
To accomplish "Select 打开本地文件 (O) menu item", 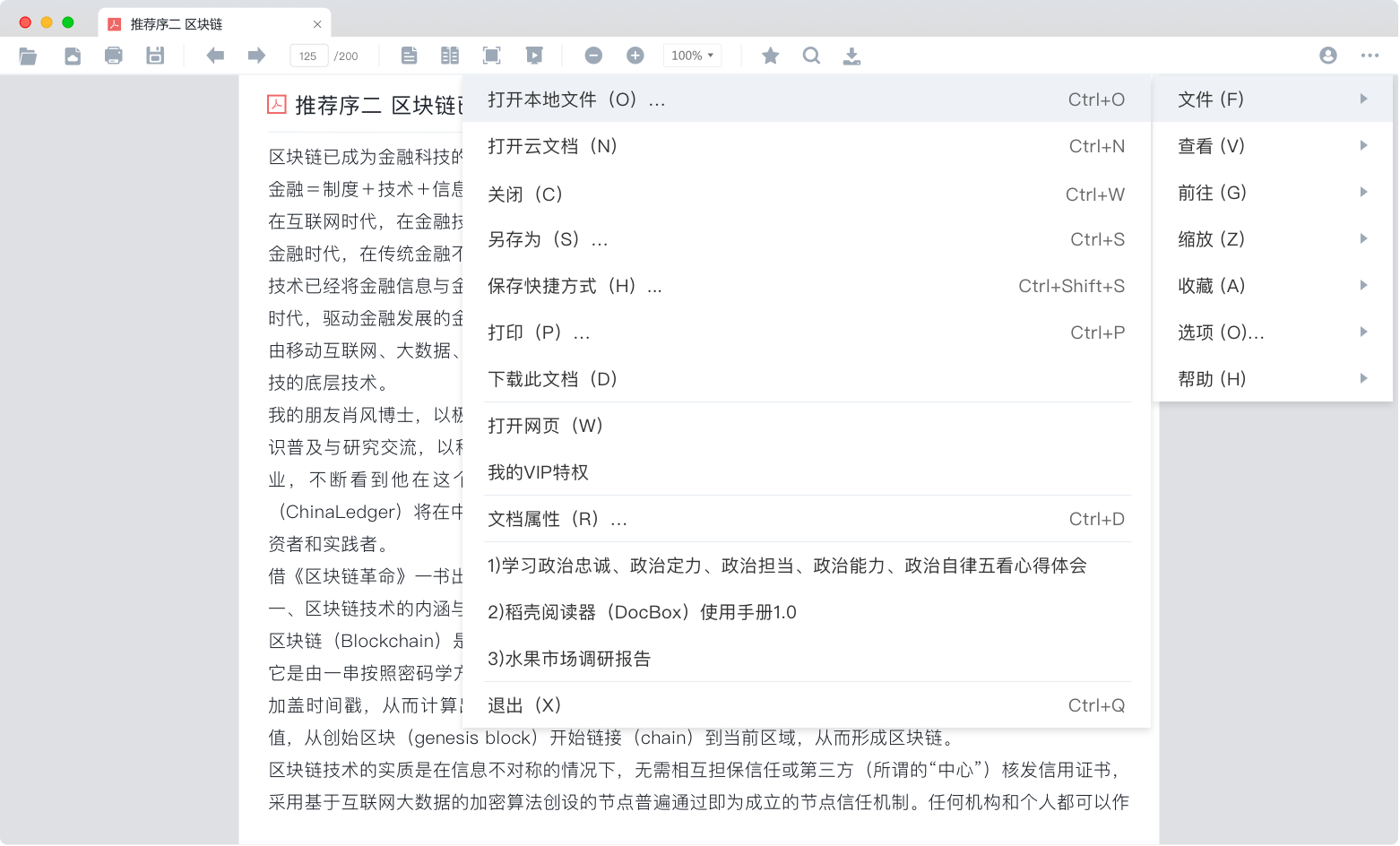I will click(807, 99).
